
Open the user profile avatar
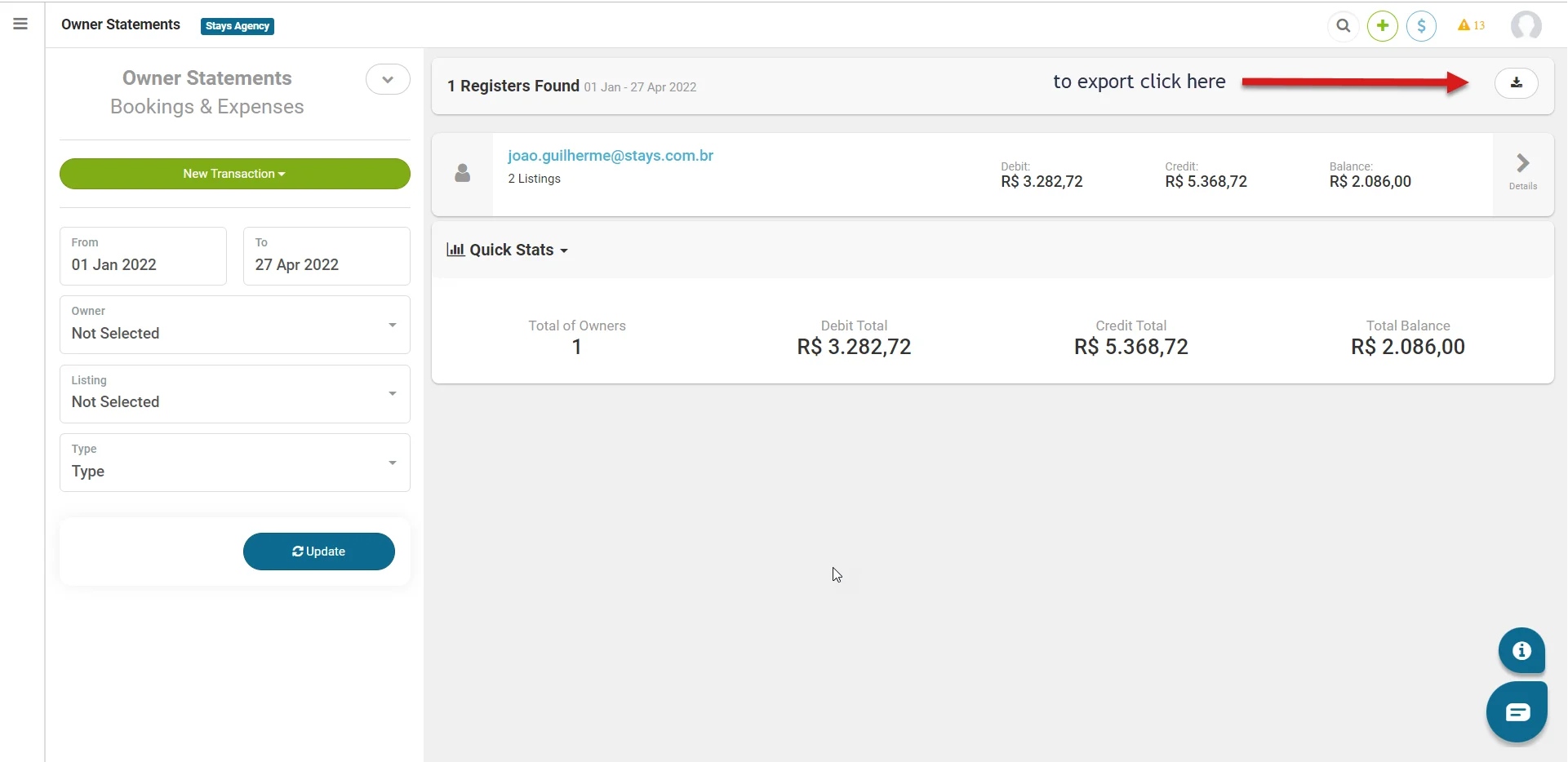click(x=1526, y=26)
